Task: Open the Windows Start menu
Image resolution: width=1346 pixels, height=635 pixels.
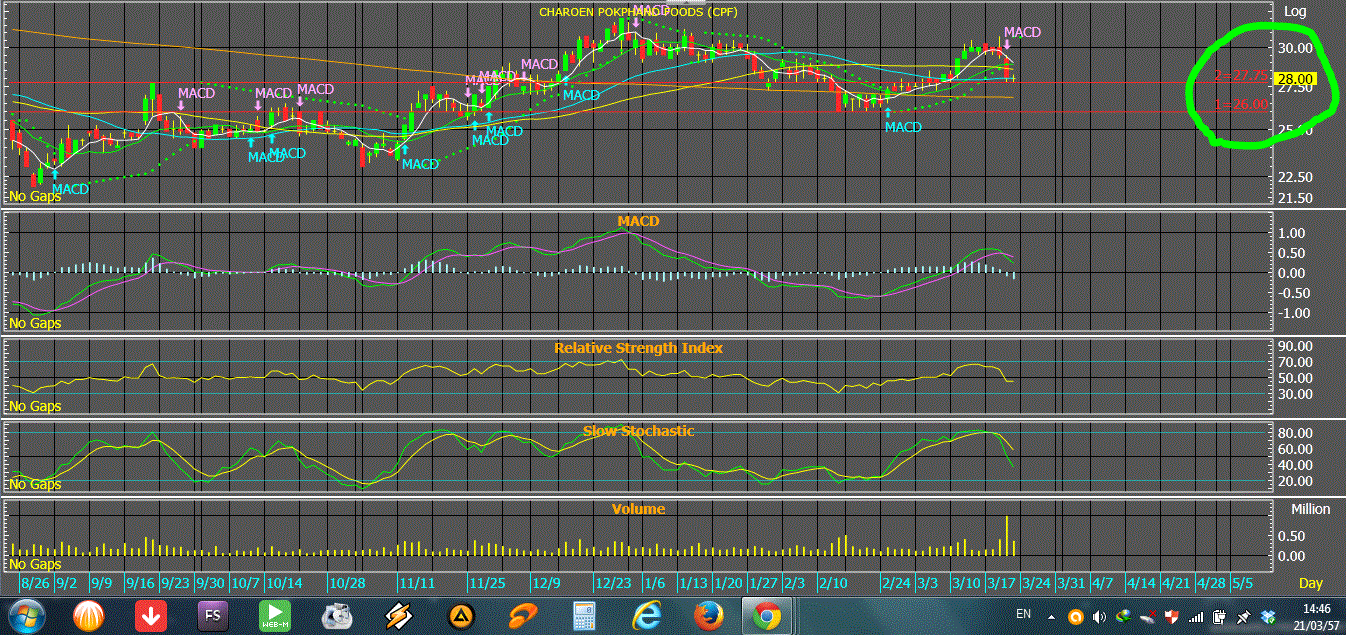Action: [x=25, y=616]
